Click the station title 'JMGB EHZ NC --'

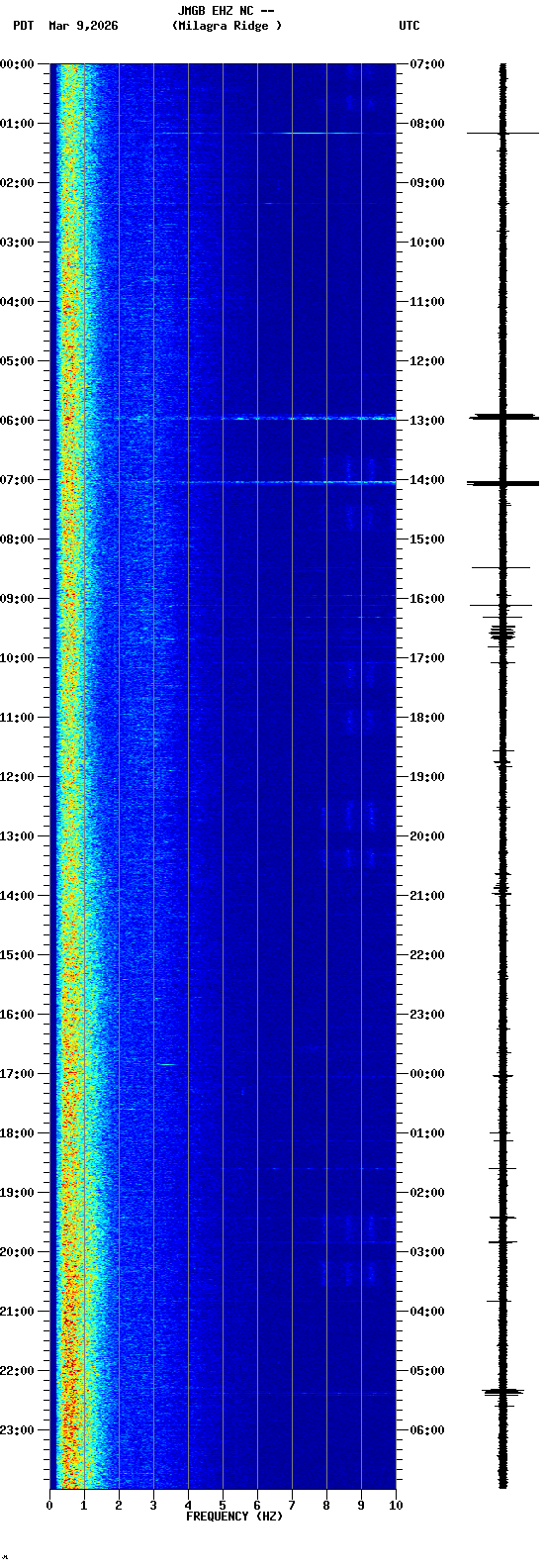(226, 11)
